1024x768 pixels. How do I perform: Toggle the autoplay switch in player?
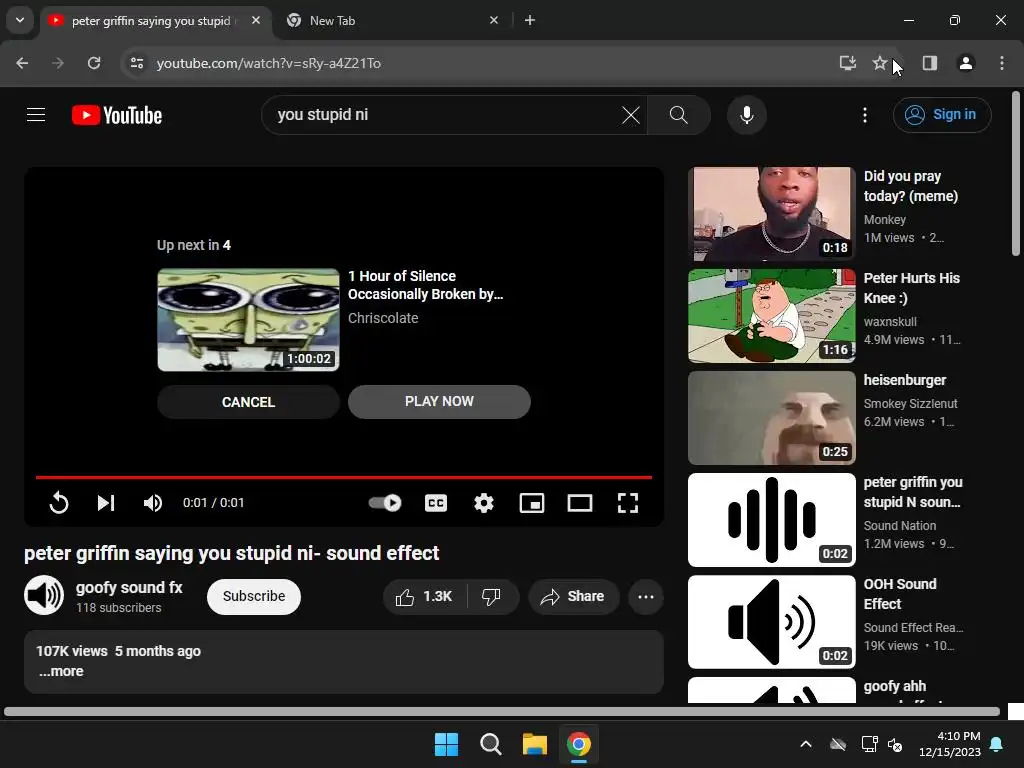point(385,503)
